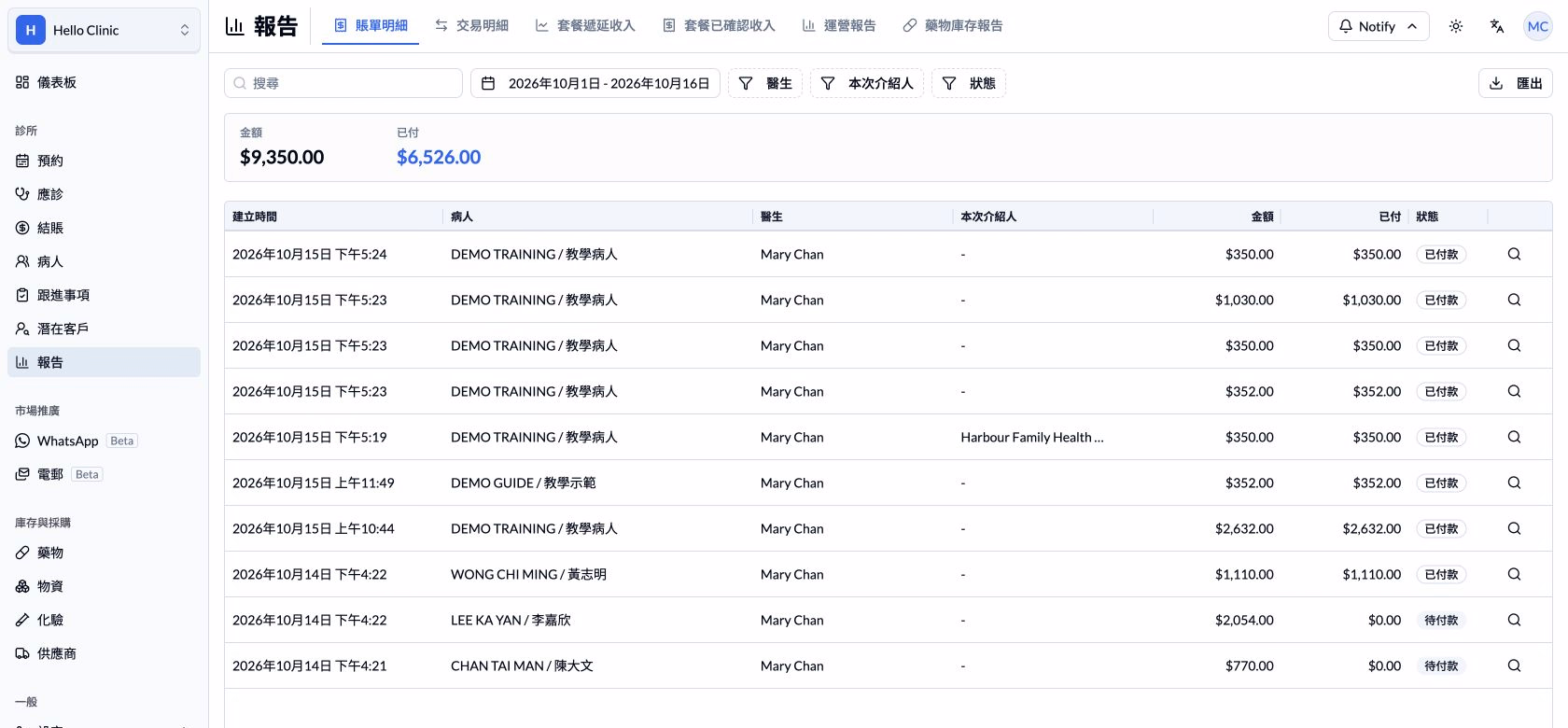Viewport: 1568px width, 728px height.
Task: Open the date range picker
Action: pyautogui.click(x=595, y=83)
